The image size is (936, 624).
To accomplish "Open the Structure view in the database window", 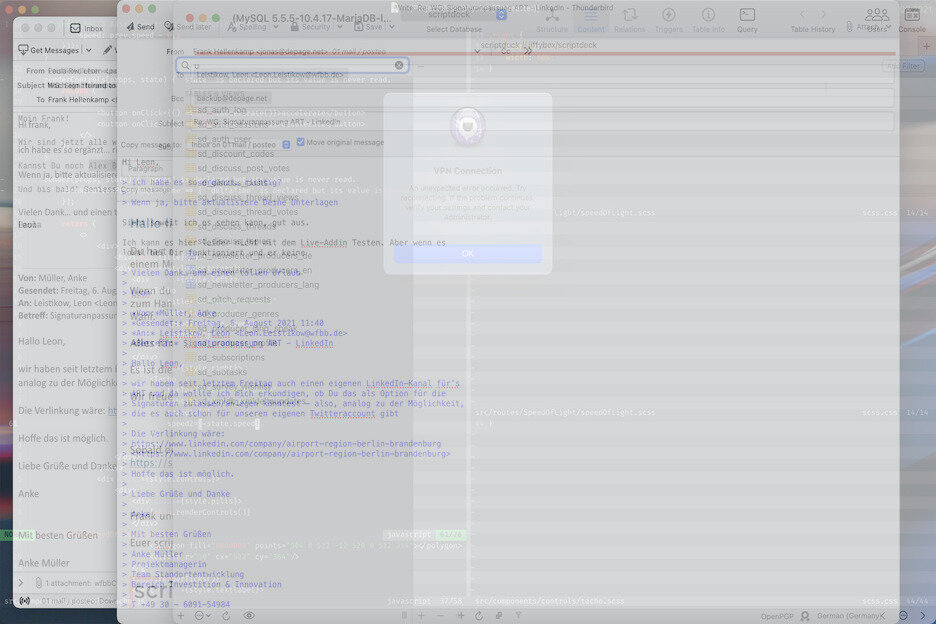I will pyautogui.click(x=552, y=20).
